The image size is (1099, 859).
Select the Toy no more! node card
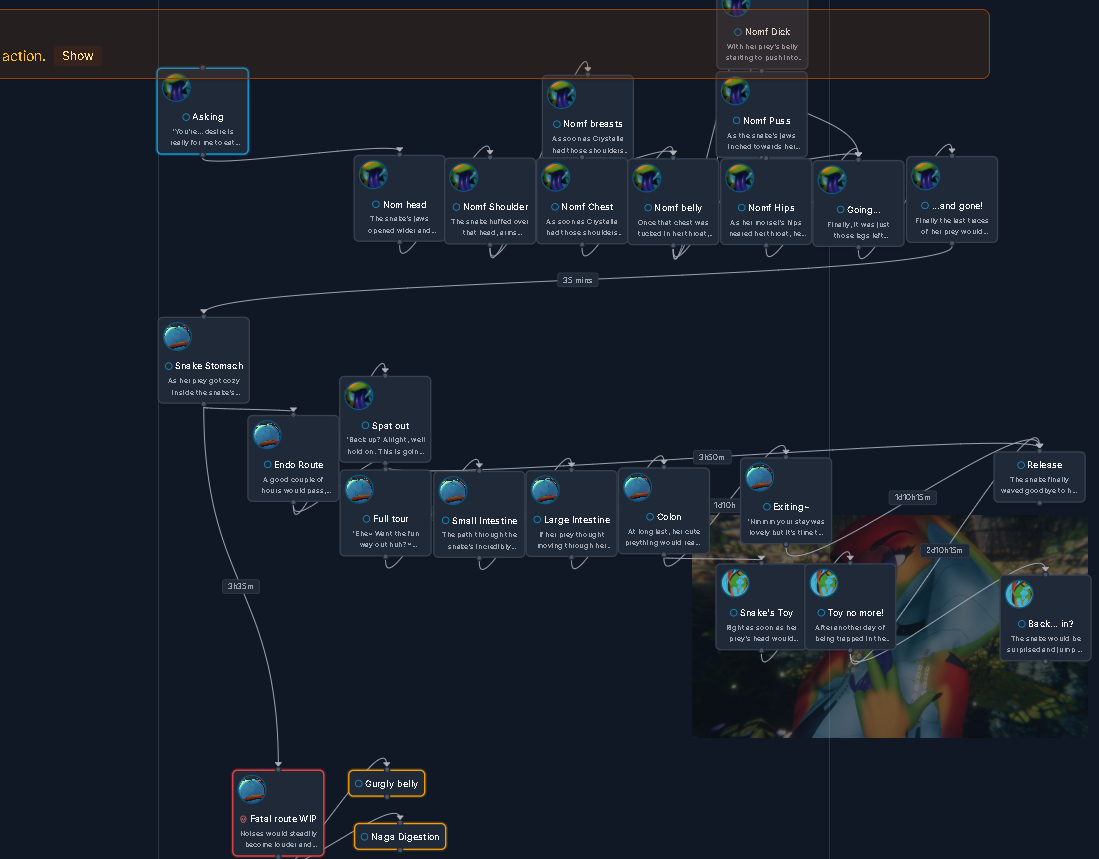click(x=850, y=606)
